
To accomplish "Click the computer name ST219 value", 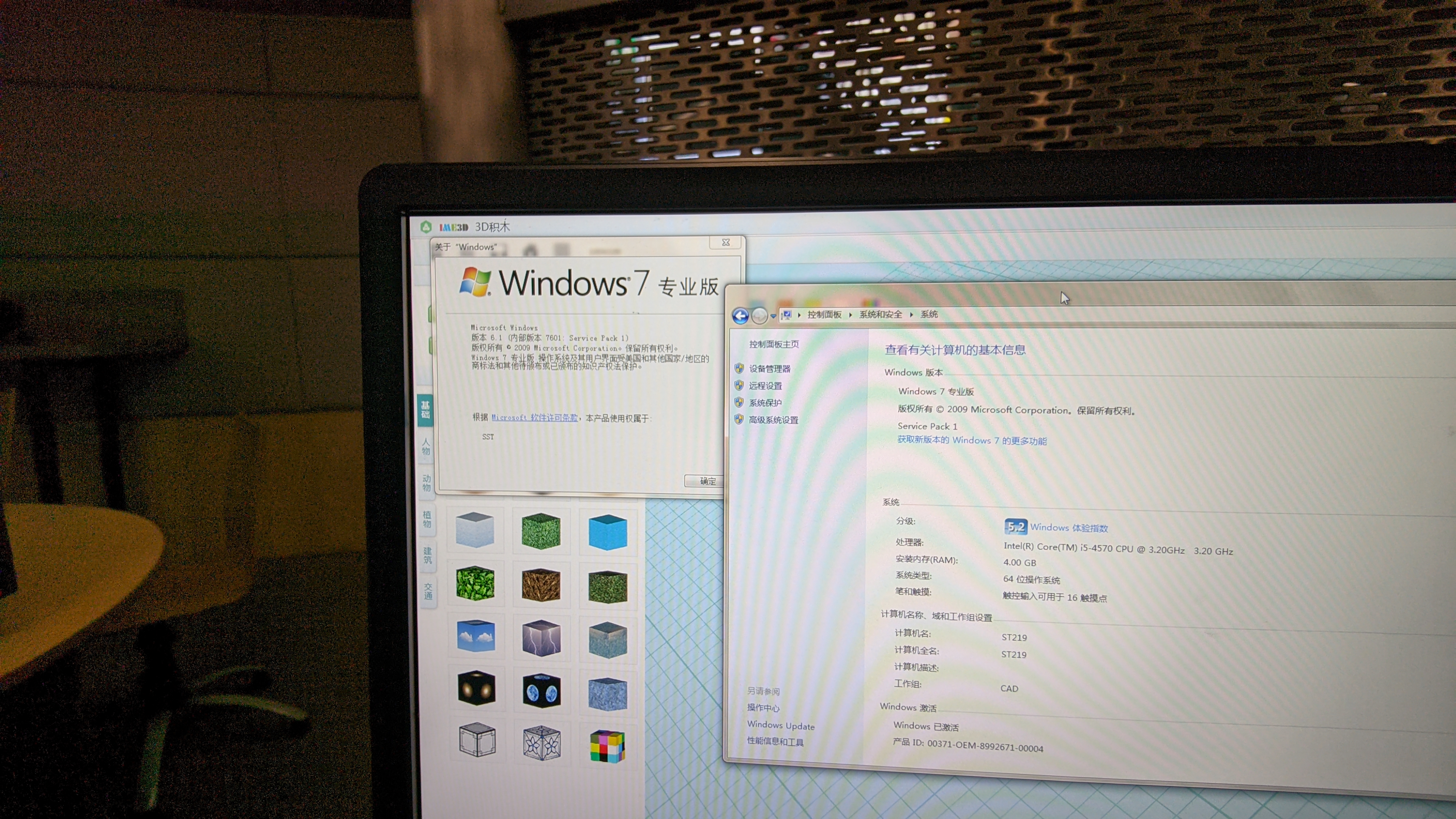I will coord(1014,637).
